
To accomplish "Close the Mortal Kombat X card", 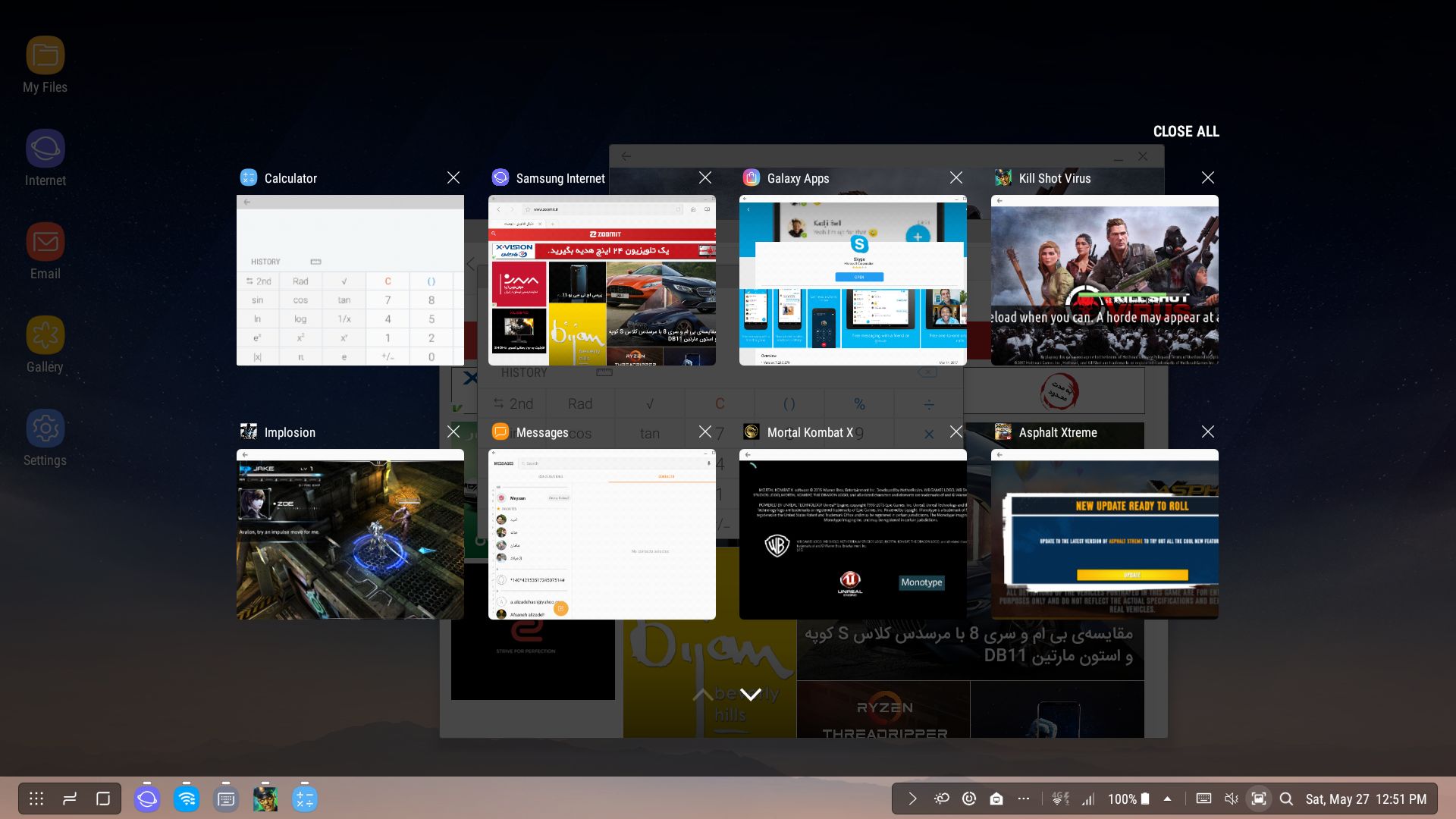I will click(x=956, y=431).
